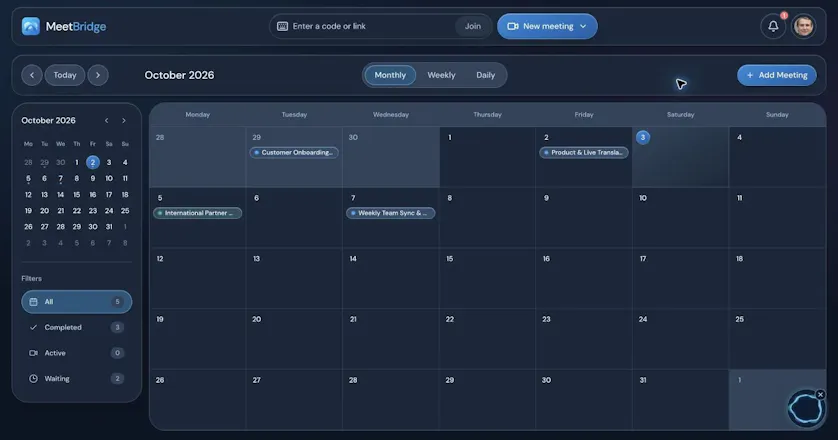Open the user profile avatar
This screenshot has width=838, height=440.
tap(803, 26)
